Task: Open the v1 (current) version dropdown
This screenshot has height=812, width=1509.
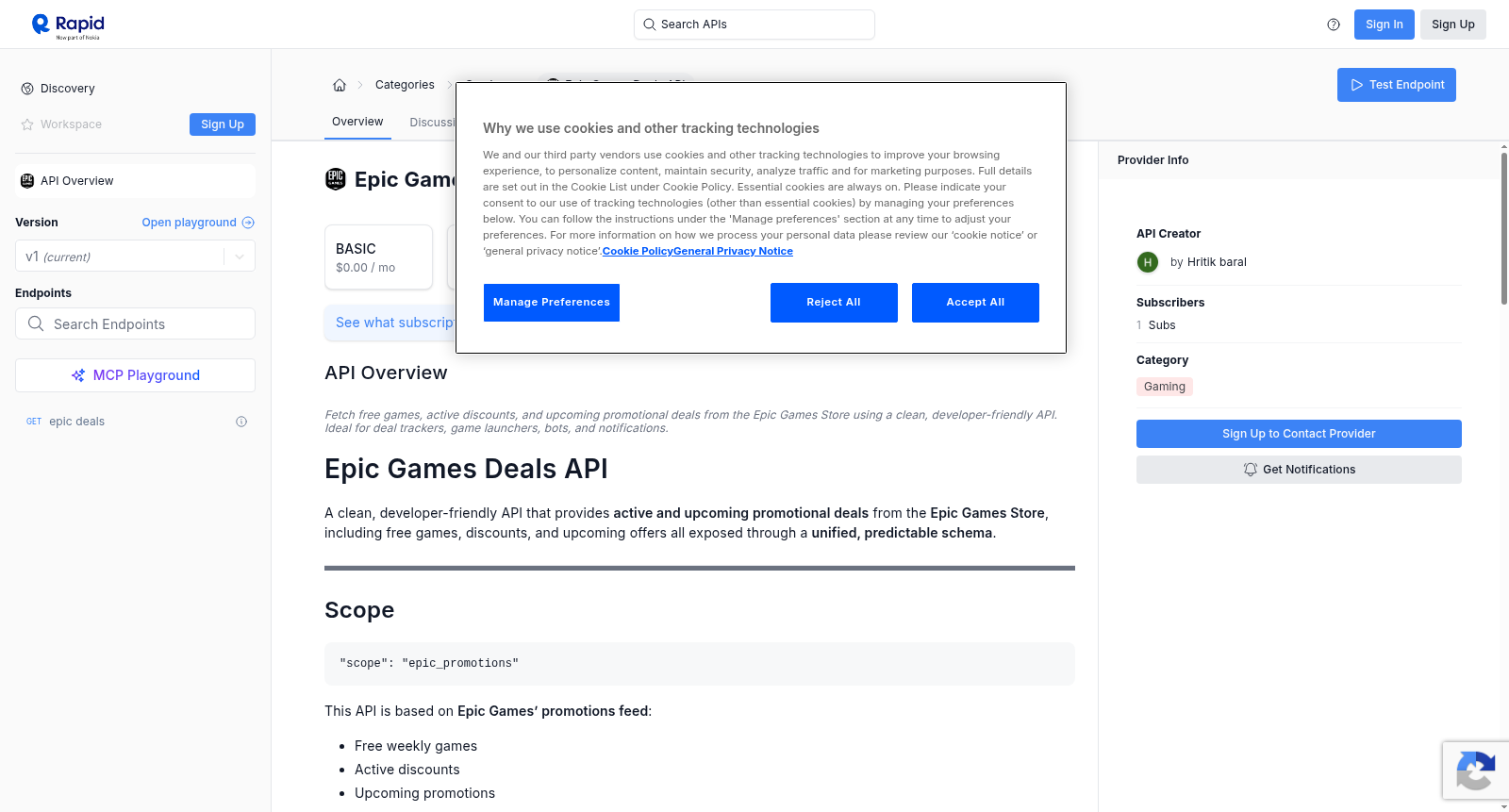Action: [x=135, y=257]
